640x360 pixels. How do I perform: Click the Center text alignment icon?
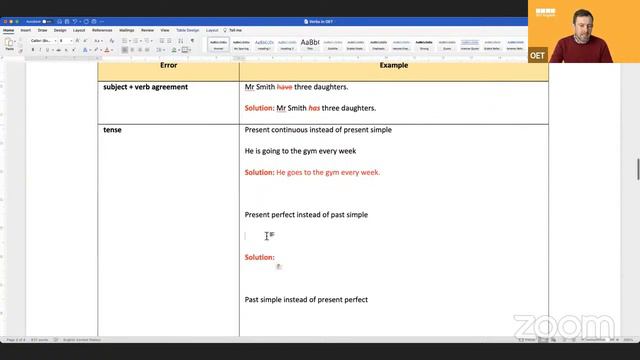click(x=132, y=50)
